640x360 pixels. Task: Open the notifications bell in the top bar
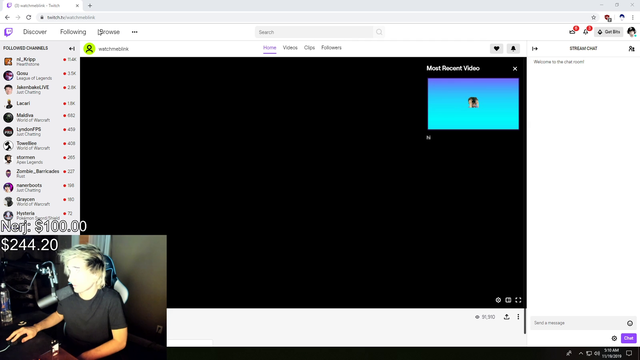click(x=586, y=32)
